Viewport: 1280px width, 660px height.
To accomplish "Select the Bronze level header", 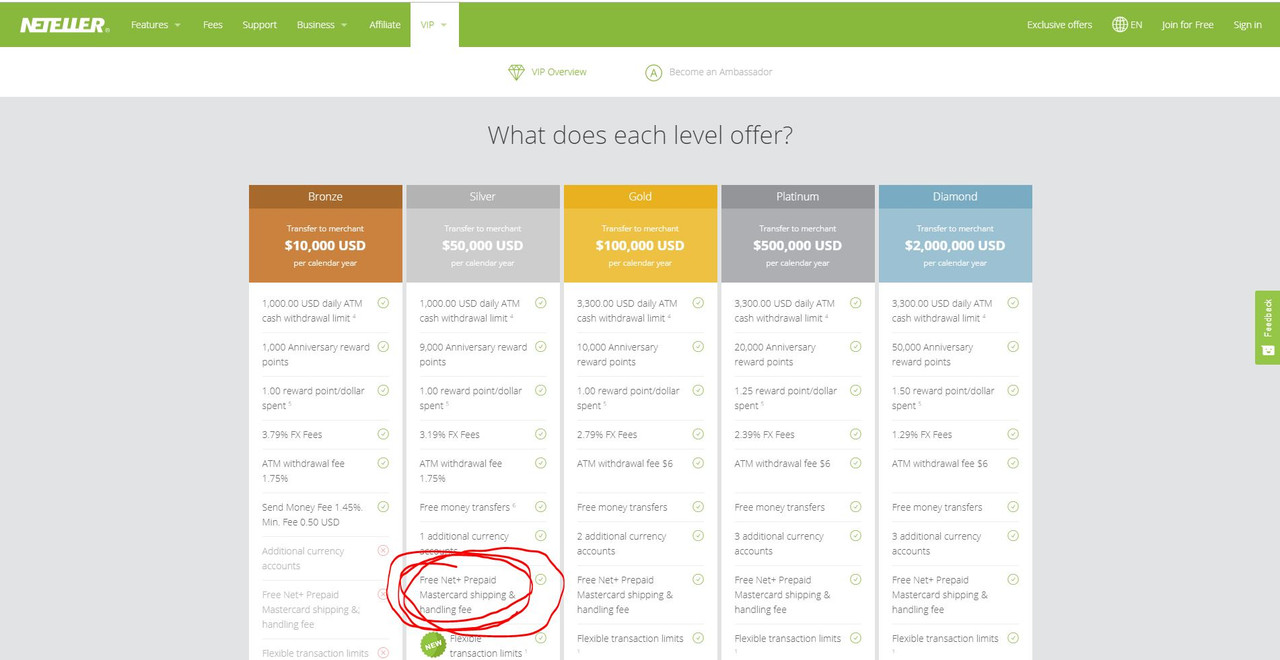I will 325,197.
